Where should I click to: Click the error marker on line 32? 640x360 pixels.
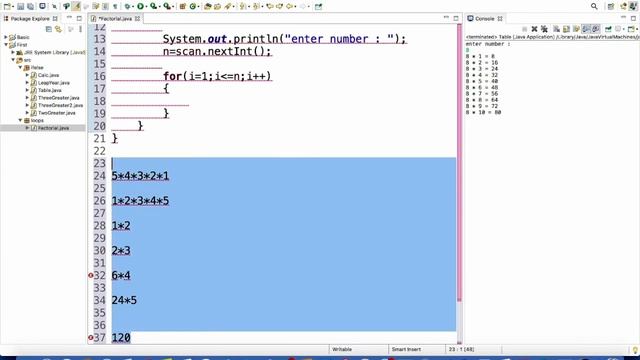[91, 276]
